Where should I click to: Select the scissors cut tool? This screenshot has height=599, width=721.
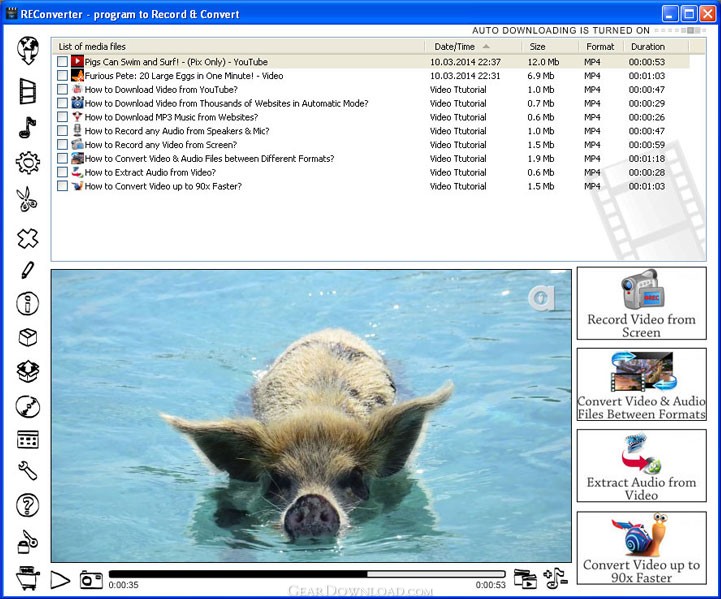coord(27,200)
